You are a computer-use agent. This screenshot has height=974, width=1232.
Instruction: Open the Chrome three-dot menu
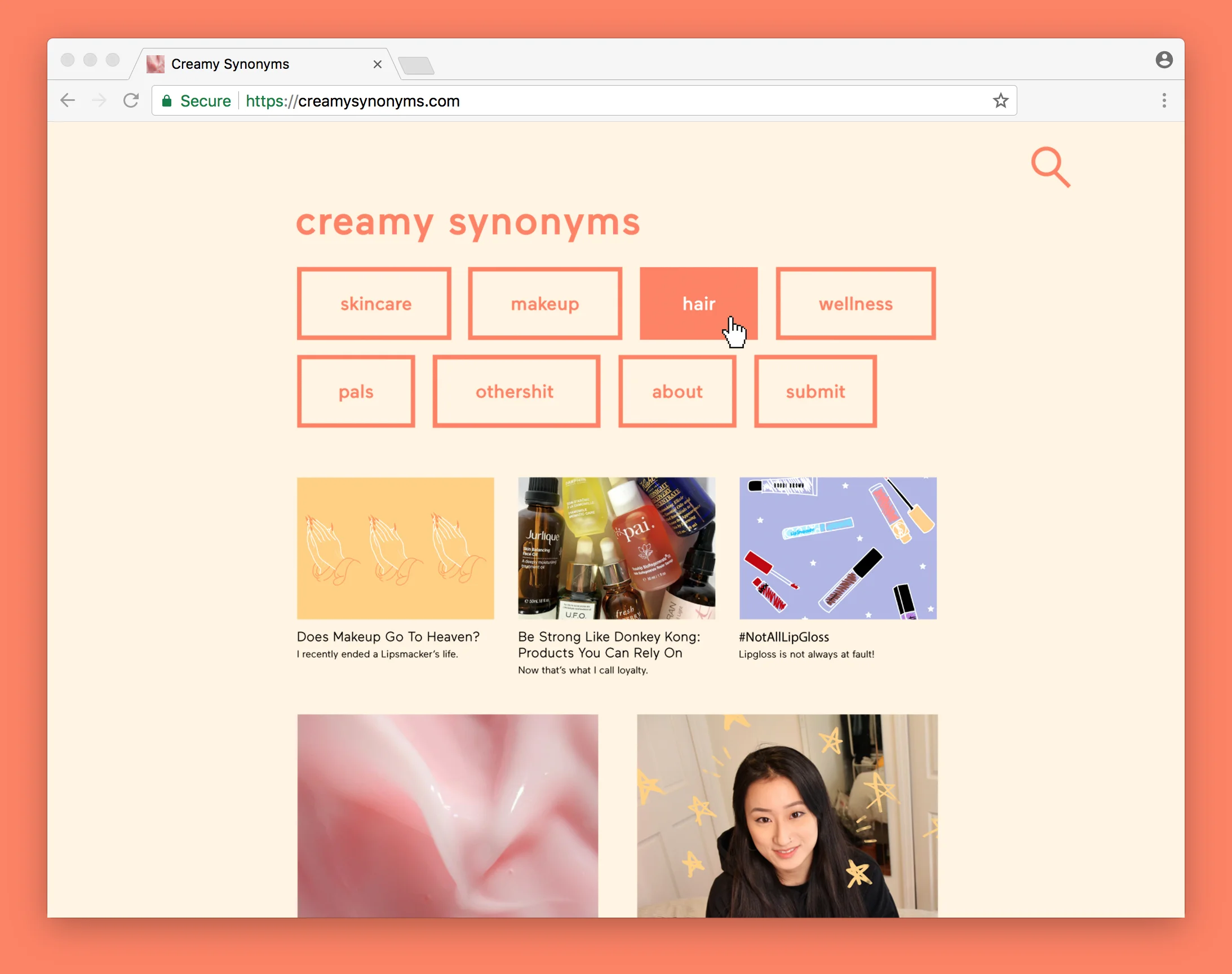click(x=1164, y=101)
